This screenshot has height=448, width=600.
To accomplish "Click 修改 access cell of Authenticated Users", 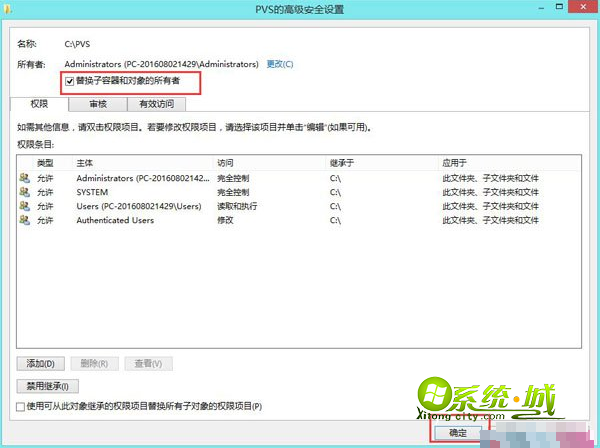I will [x=225, y=220].
